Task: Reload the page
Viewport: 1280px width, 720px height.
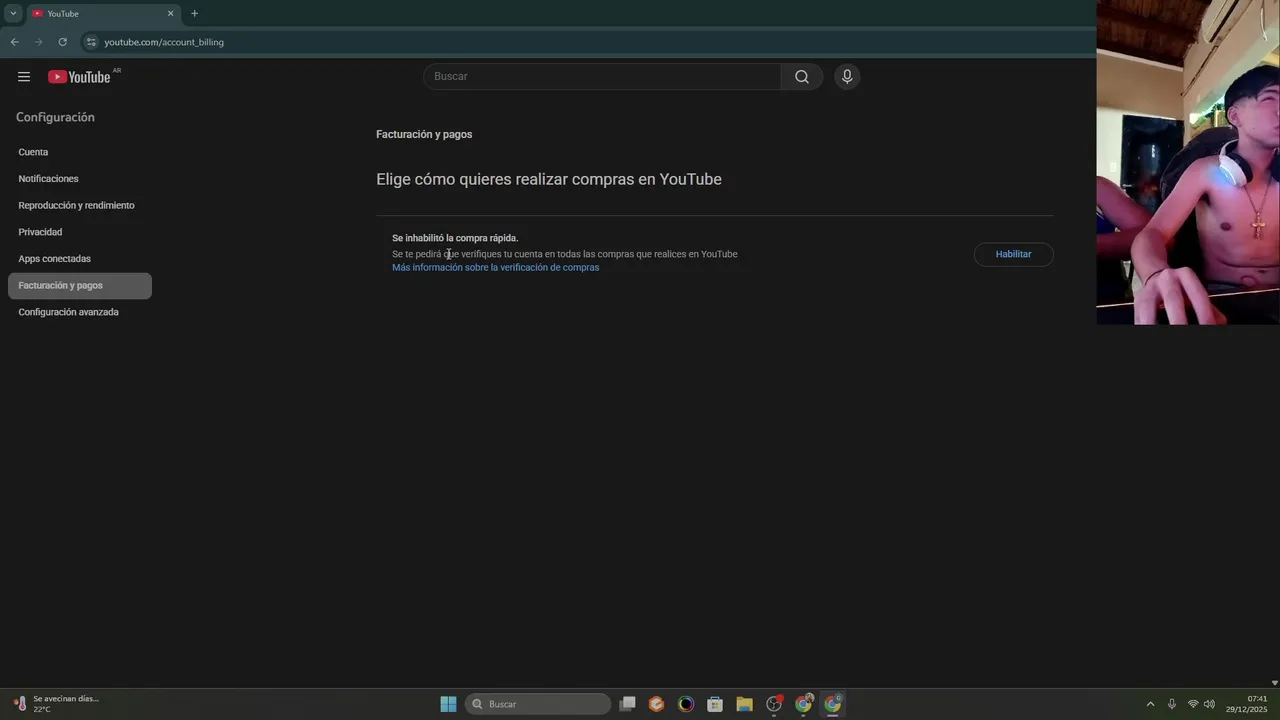Action: coord(62,42)
